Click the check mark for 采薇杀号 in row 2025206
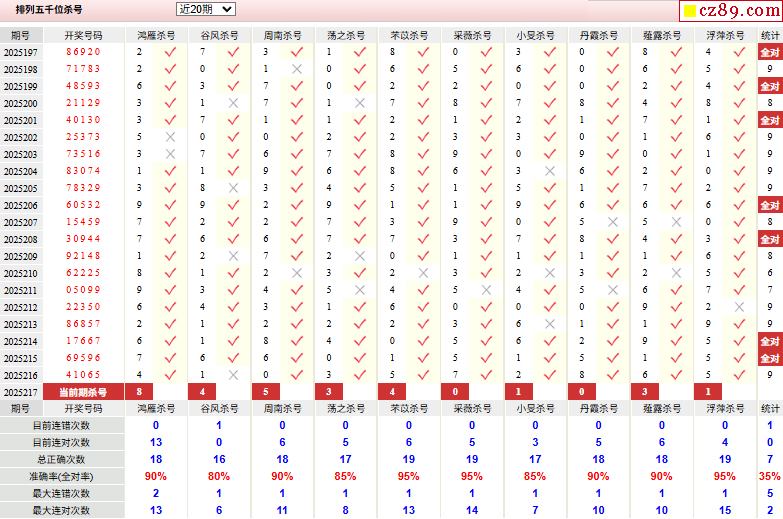The width and height of the screenshot is (783, 519). (x=486, y=205)
